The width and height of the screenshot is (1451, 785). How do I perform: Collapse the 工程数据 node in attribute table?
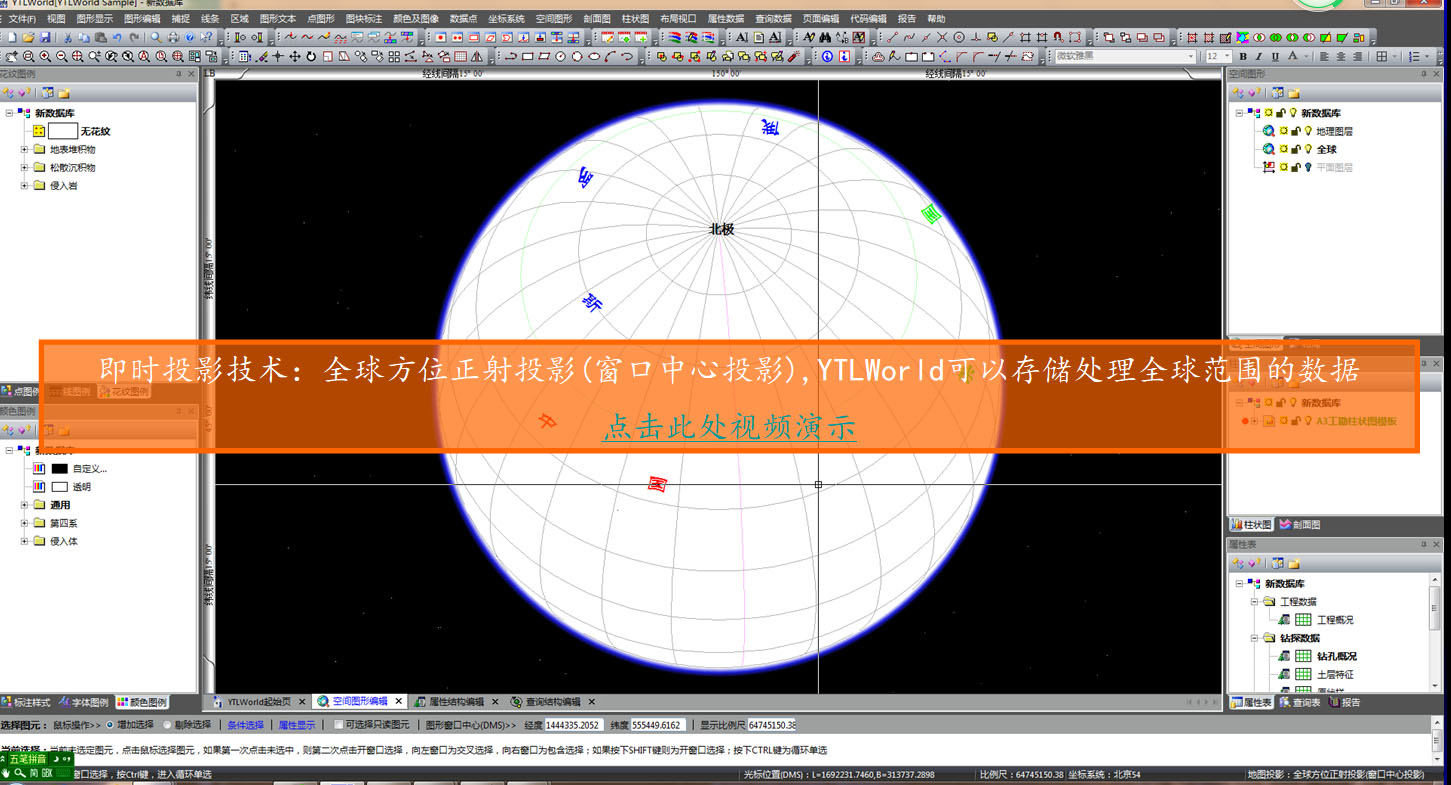pyautogui.click(x=1255, y=602)
